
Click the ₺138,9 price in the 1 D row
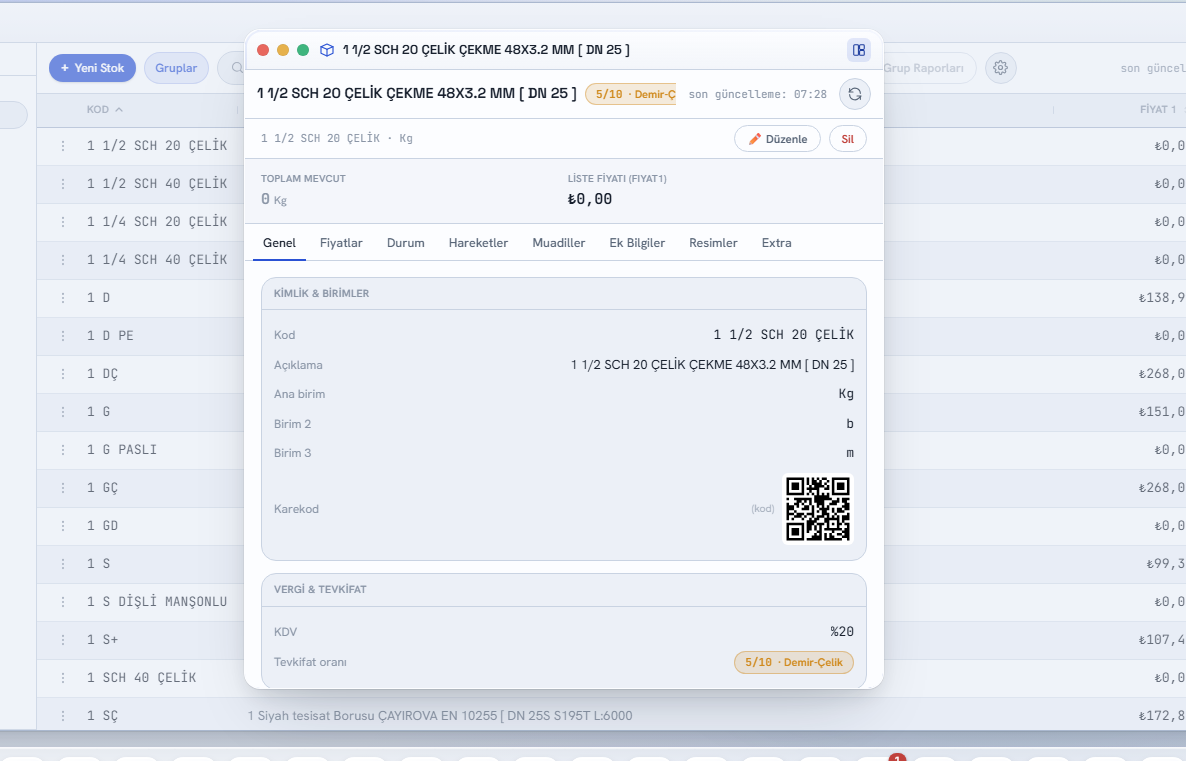tap(1162, 298)
